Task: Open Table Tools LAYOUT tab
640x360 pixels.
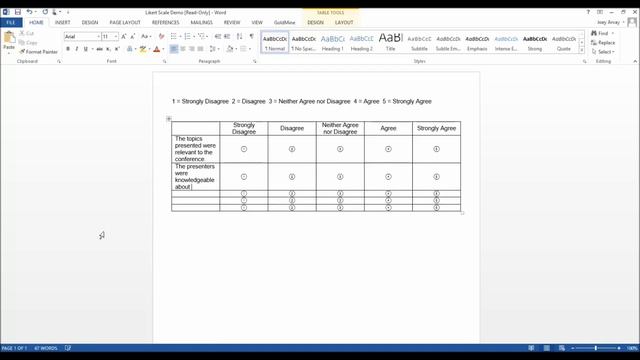Action: coord(344,22)
